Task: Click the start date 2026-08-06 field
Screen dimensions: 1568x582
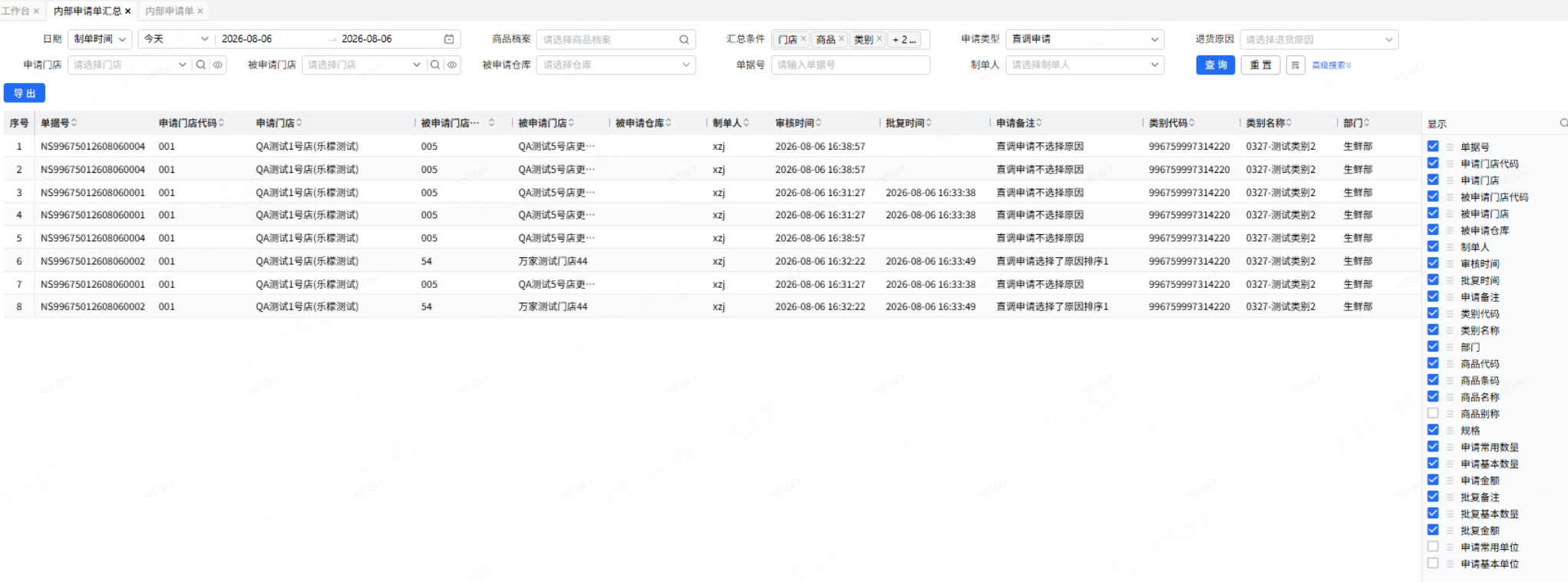Action: pyautogui.click(x=246, y=39)
